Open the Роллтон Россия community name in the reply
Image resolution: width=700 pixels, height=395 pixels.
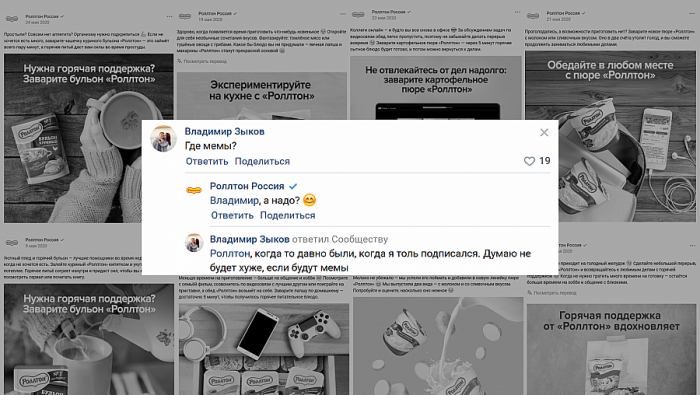click(x=247, y=186)
